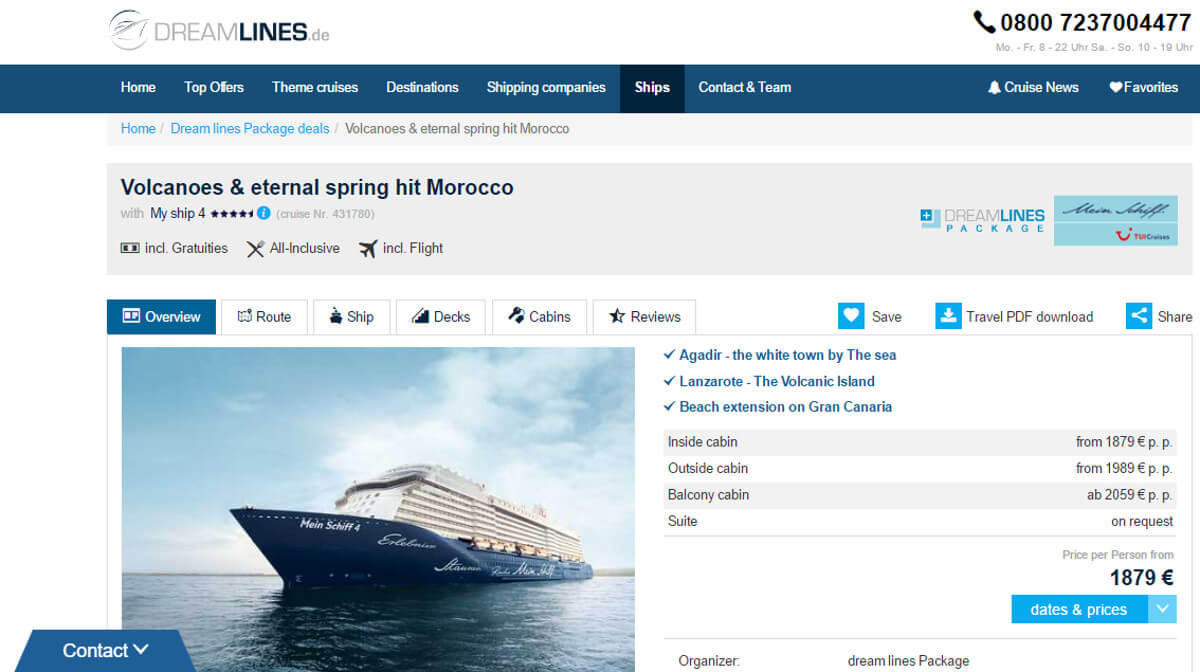Switch to the Decks tab
Screen dimensions: 1200x672
[440, 317]
